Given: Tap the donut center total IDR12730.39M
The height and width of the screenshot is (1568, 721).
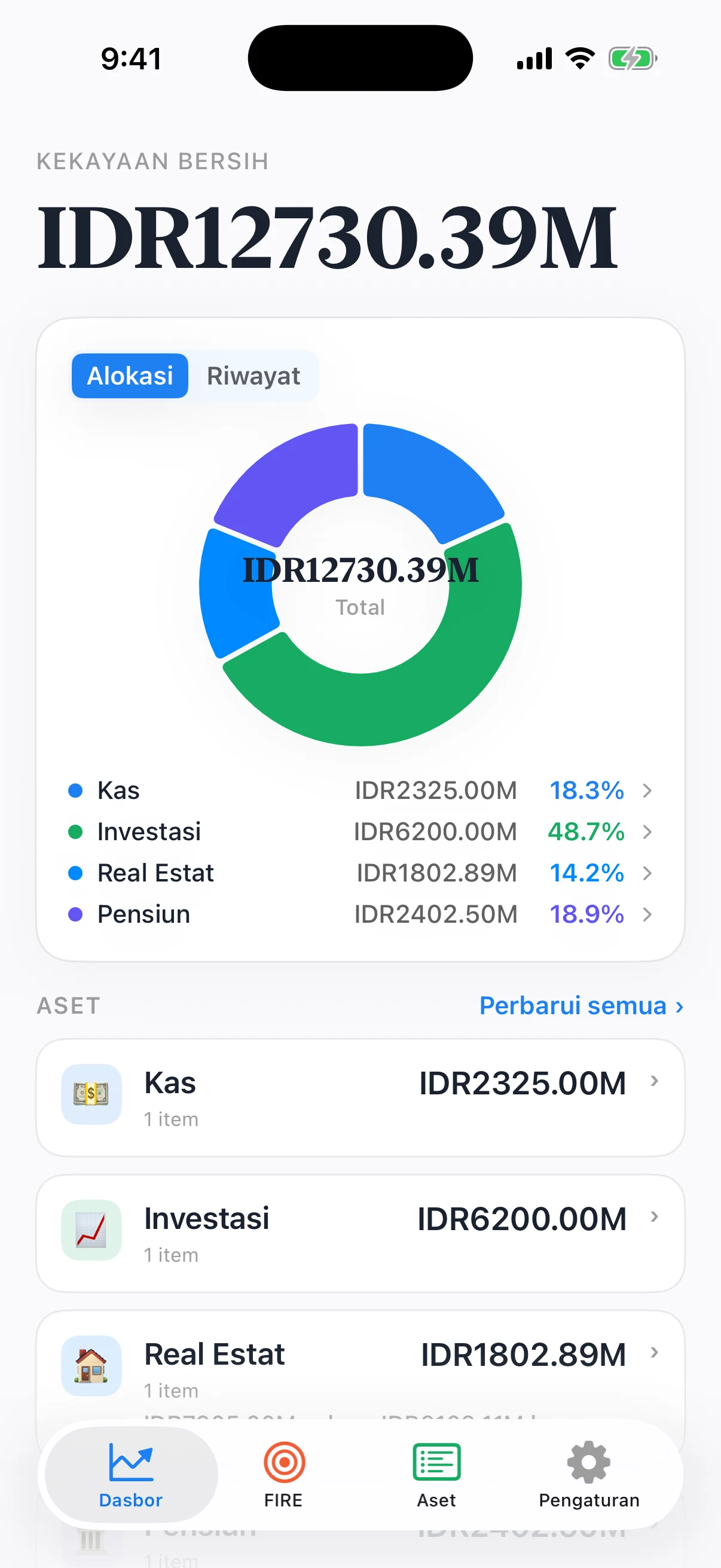Looking at the screenshot, I should point(360,570).
